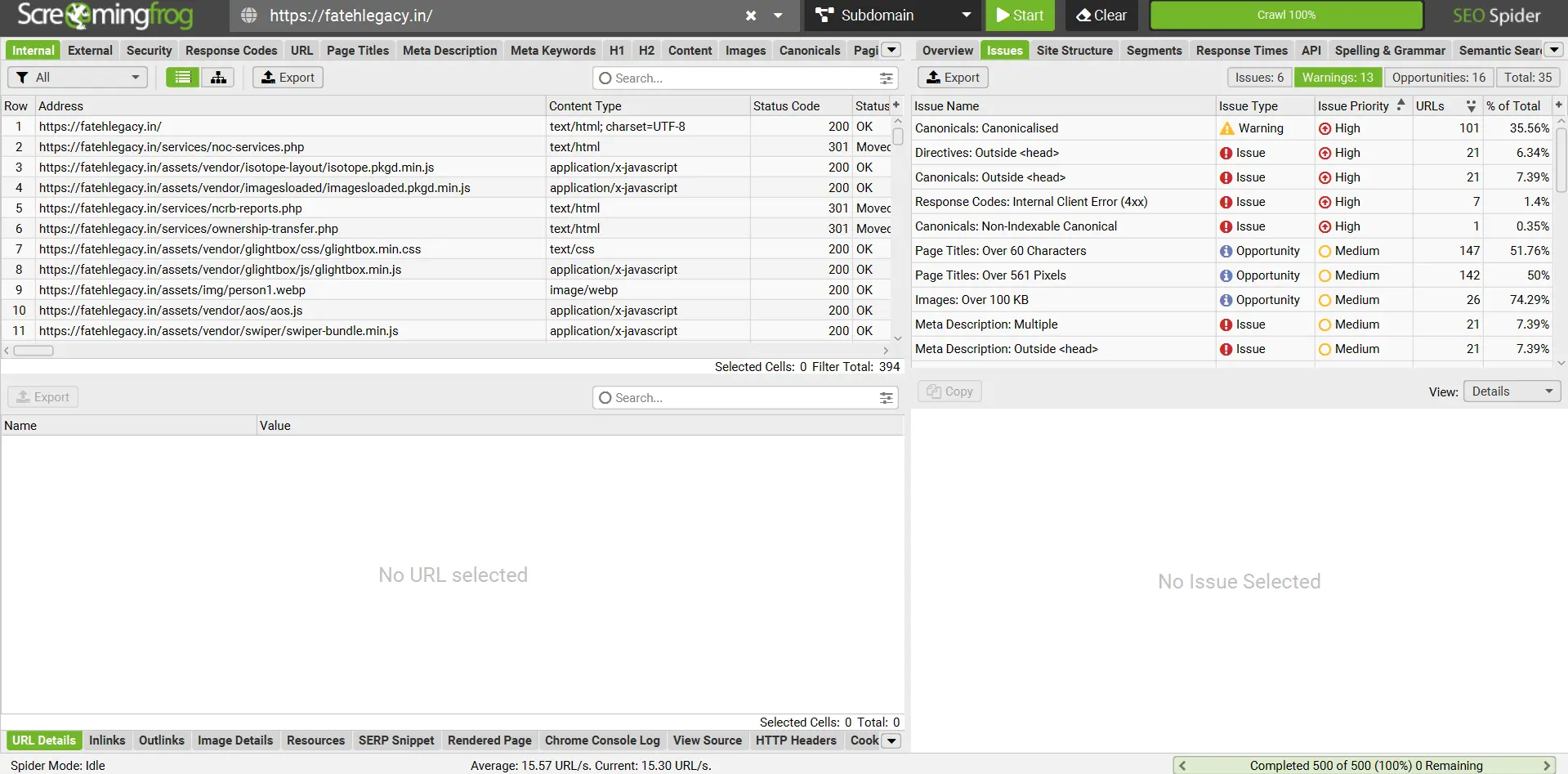Screen dimensions: 1568x774
Task: Filter by Issues: 6
Action: [x=1259, y=78]
